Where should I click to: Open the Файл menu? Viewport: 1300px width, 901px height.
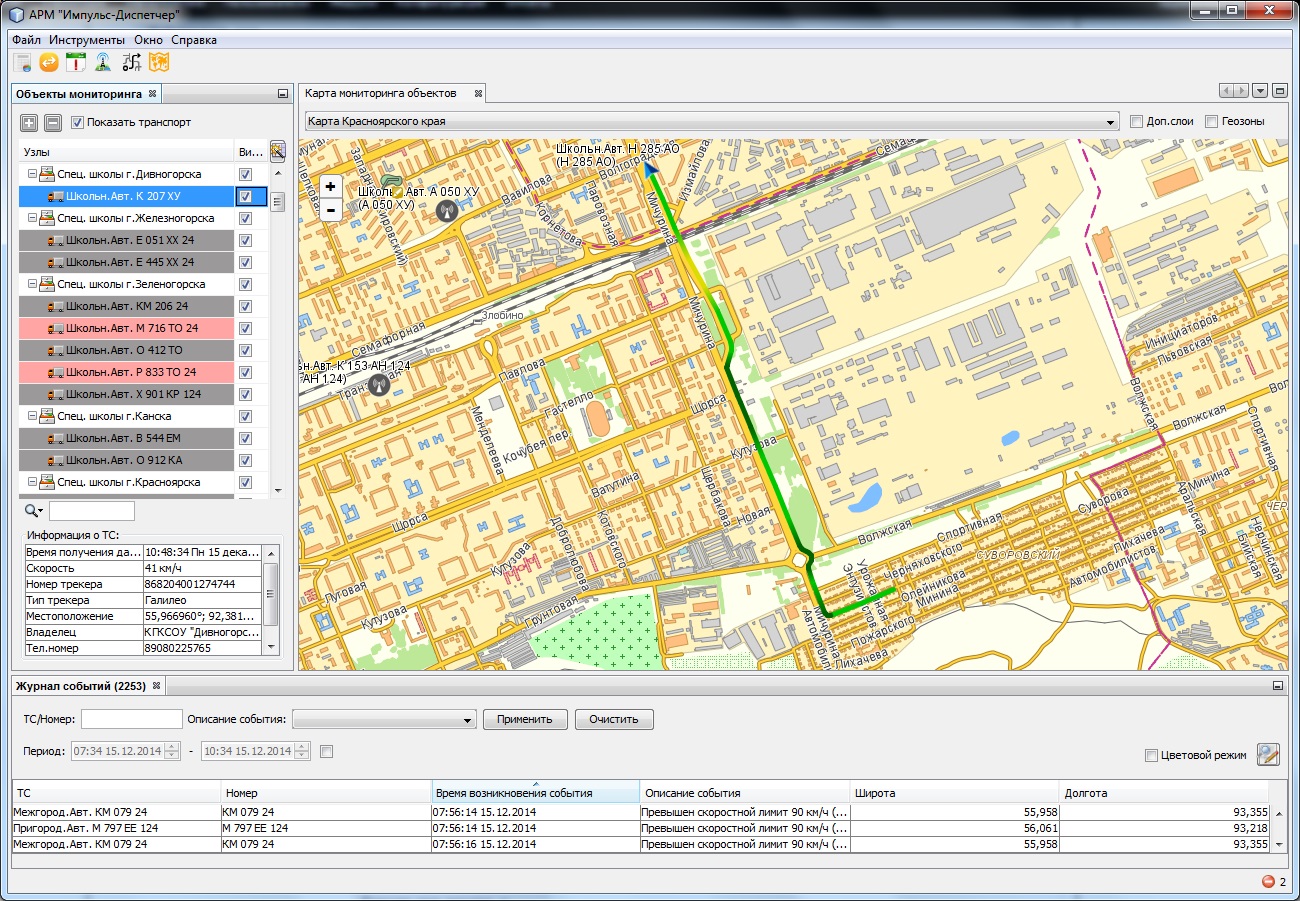coord(27,40)
